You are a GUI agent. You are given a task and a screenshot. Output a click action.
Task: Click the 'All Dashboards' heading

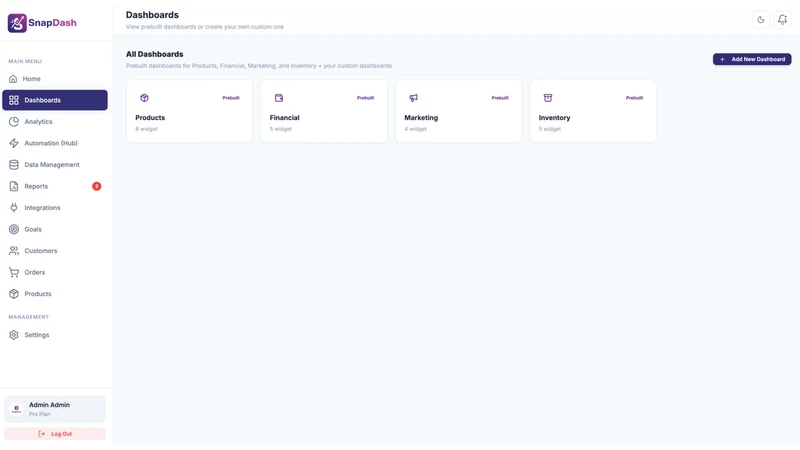(155, 54)
